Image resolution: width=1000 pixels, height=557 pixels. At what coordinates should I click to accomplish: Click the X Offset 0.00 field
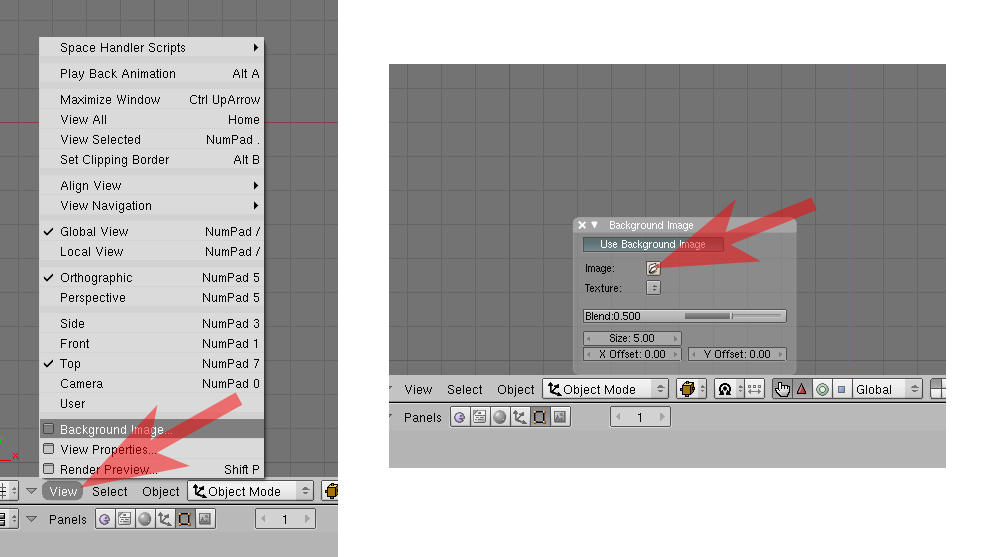tap(632, 354)
